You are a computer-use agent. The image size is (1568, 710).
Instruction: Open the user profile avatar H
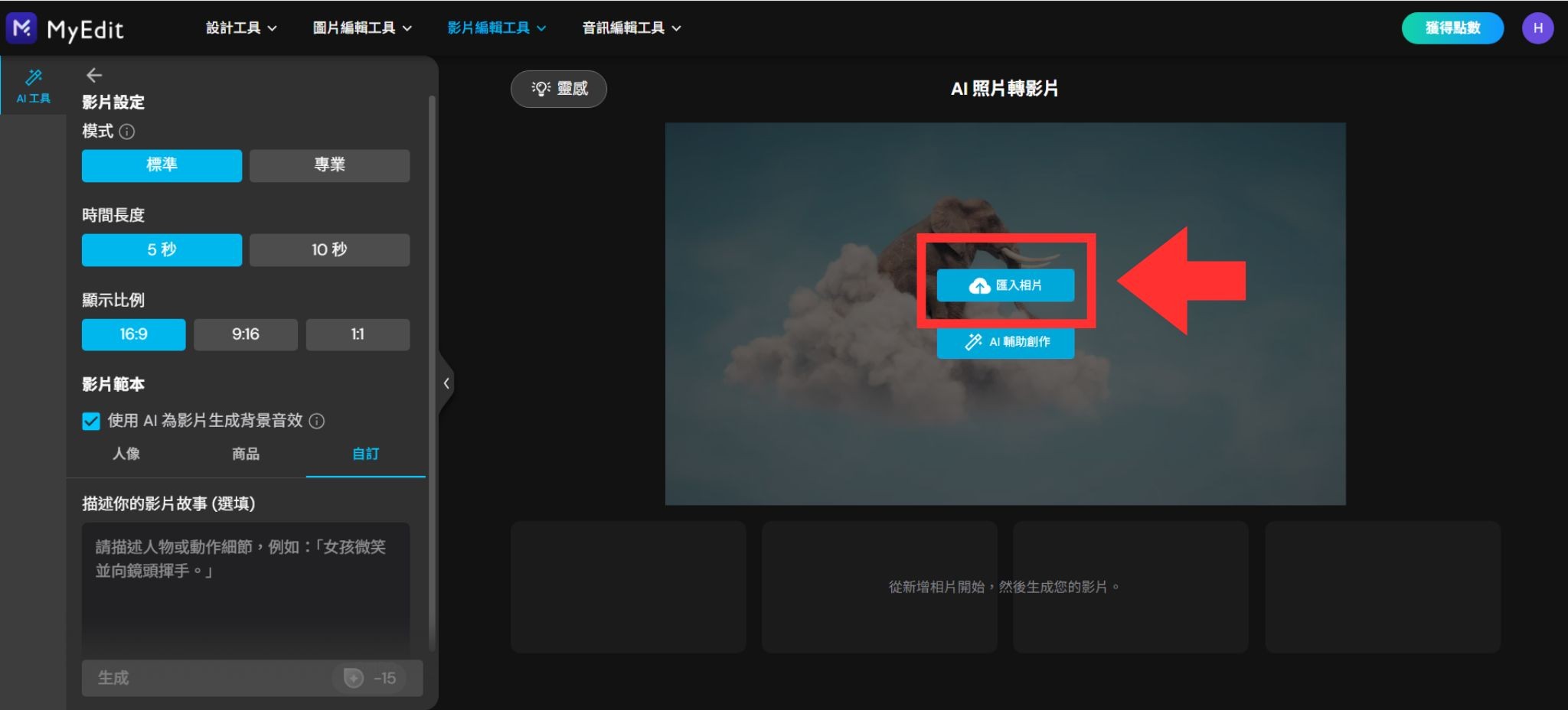click(1537, 28)
